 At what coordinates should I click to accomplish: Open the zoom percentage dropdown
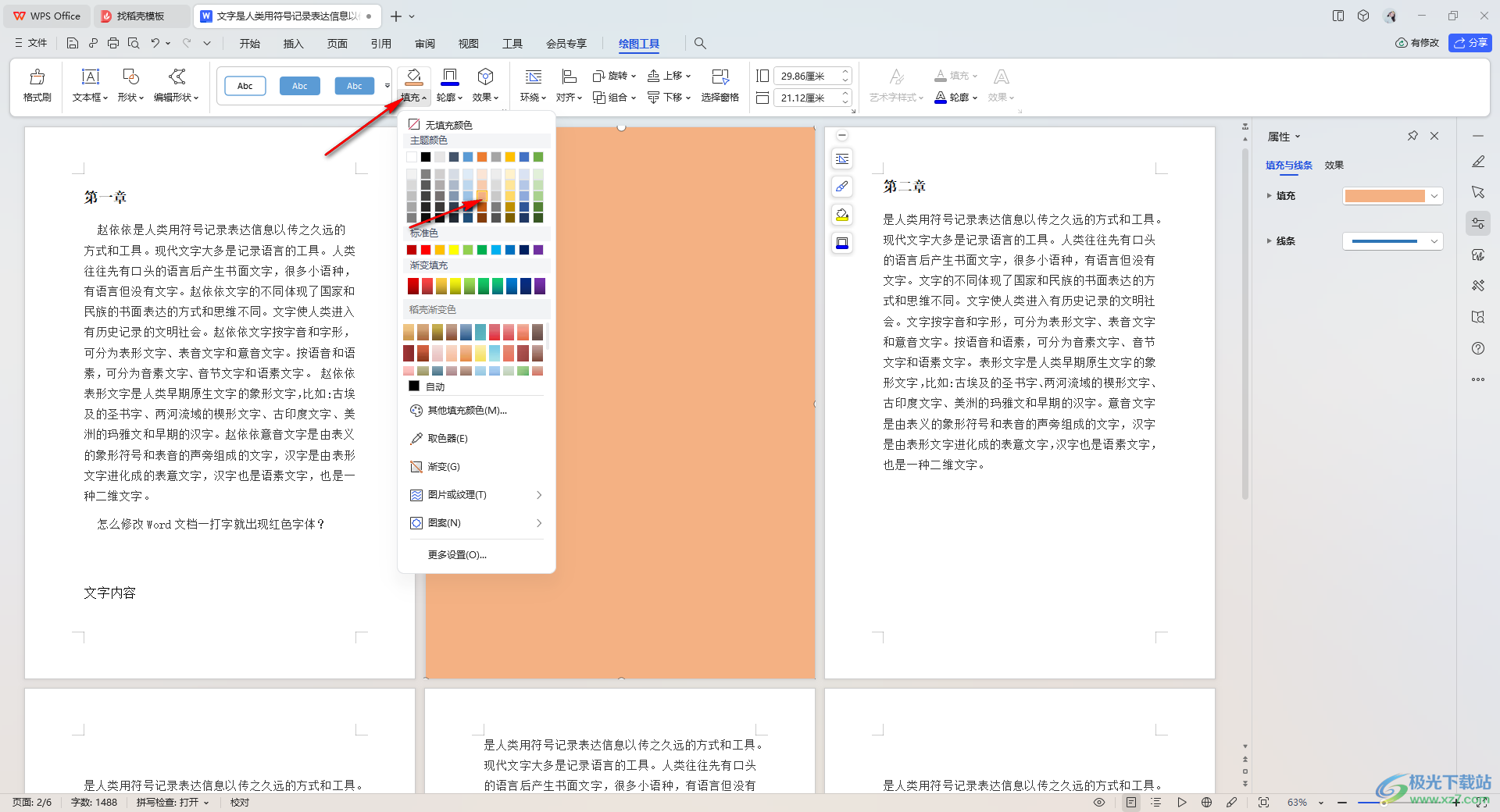click(x=1321, y=803)
